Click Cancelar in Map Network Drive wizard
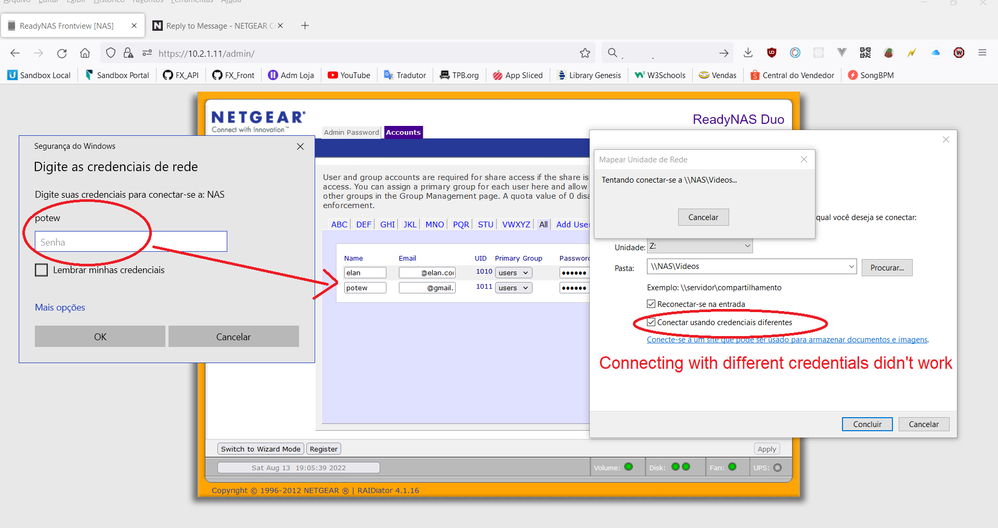998x528 pixels. [x=924, y=424]
